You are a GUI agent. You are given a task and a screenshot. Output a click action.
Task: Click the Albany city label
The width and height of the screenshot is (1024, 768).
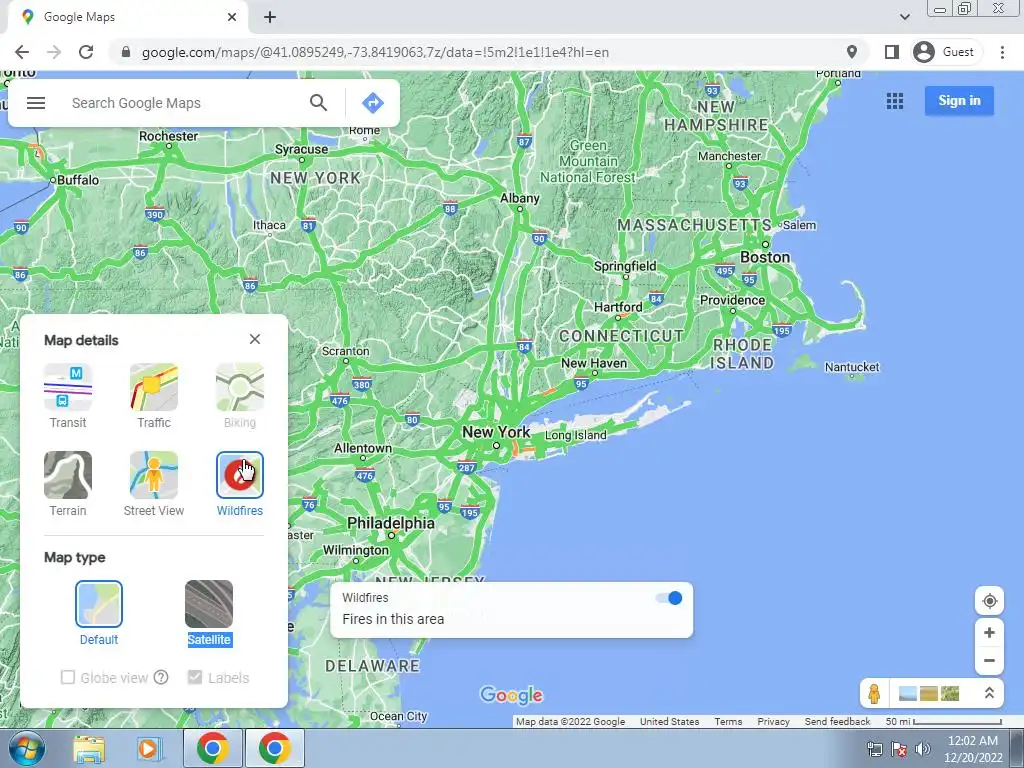pos(520,198)
